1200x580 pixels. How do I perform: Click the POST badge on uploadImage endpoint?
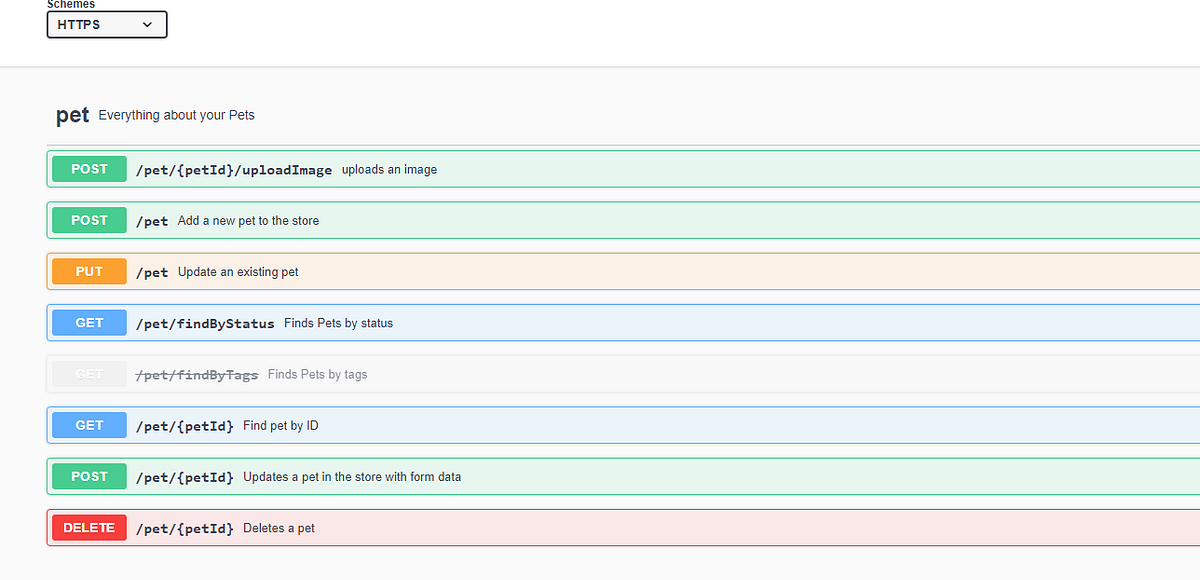click(88, 168)
